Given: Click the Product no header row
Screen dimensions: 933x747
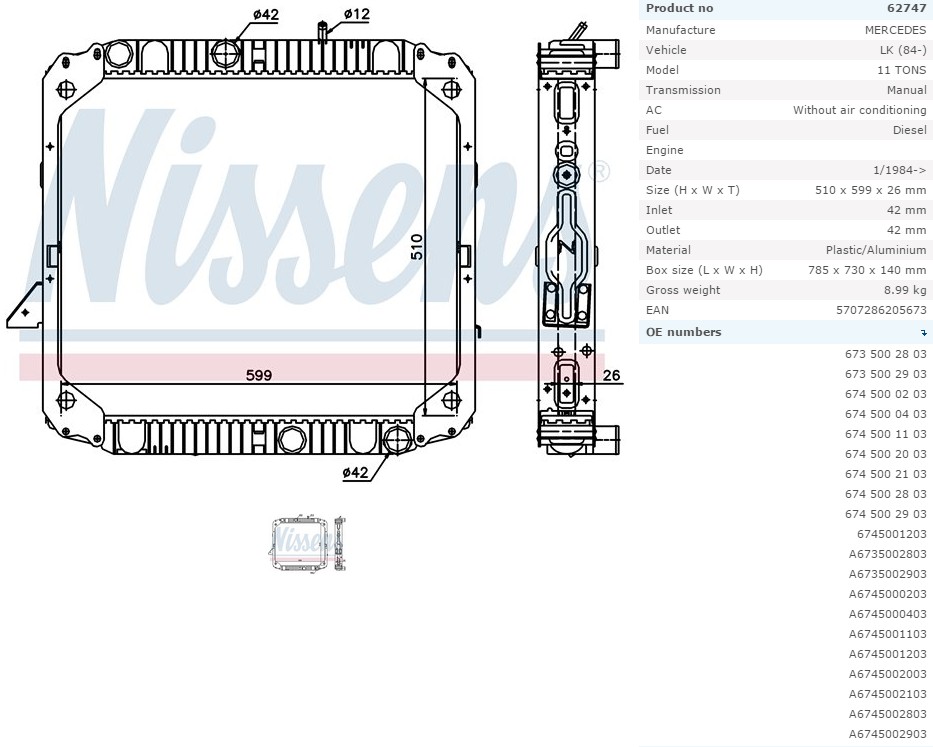Looking at the screenshot, I should coord(785,9).
